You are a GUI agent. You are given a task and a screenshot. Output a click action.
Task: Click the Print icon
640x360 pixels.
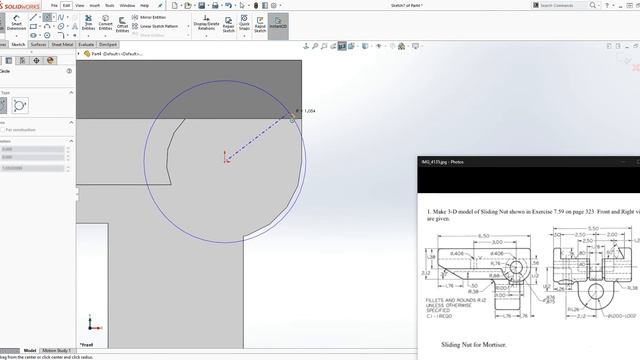pos(215,6)
